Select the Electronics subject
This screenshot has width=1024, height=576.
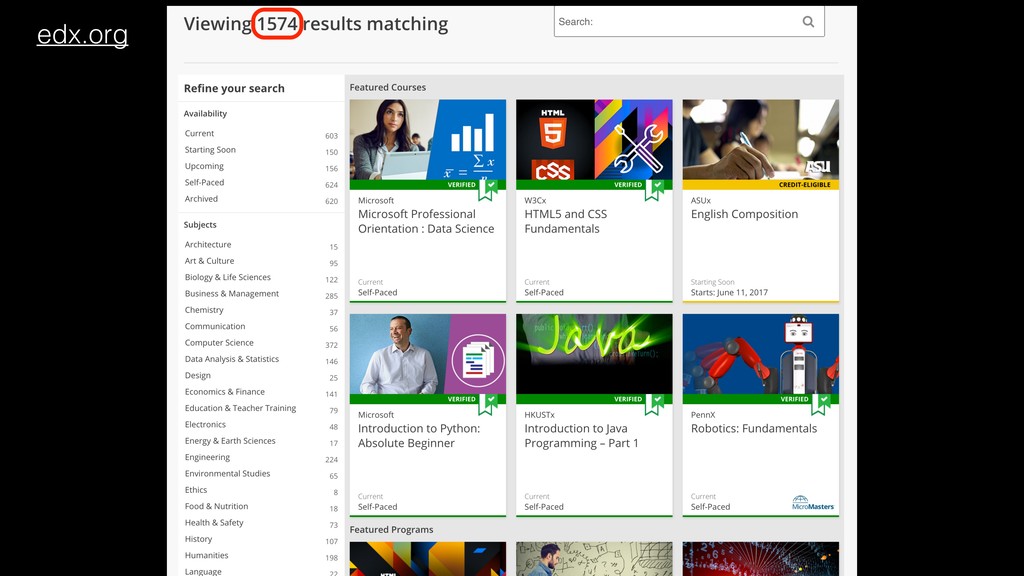(205, 424)
